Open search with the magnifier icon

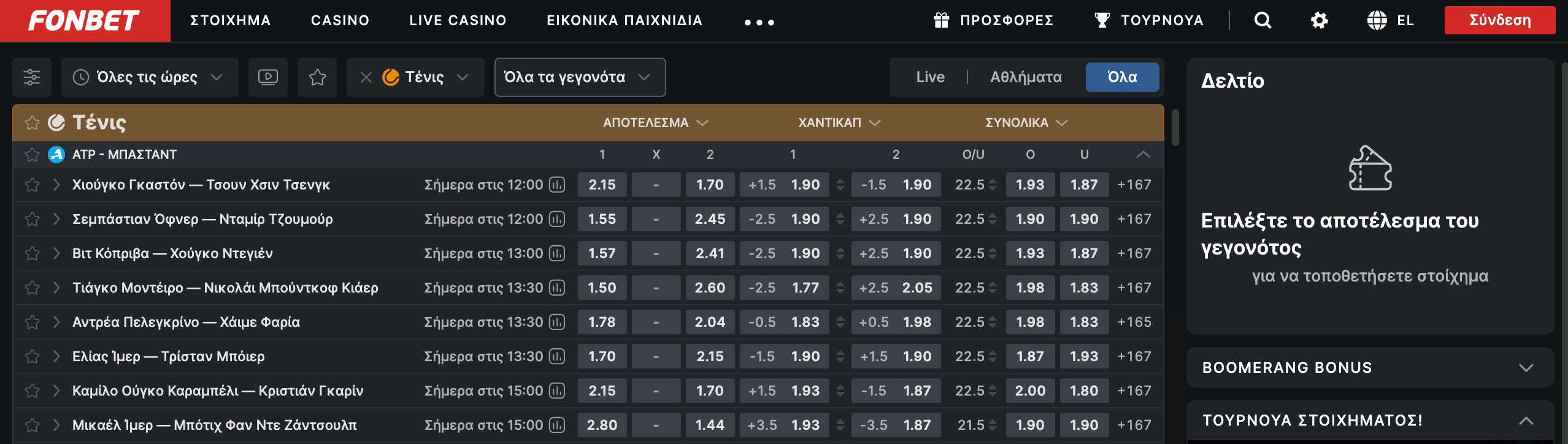[1262, 21]
